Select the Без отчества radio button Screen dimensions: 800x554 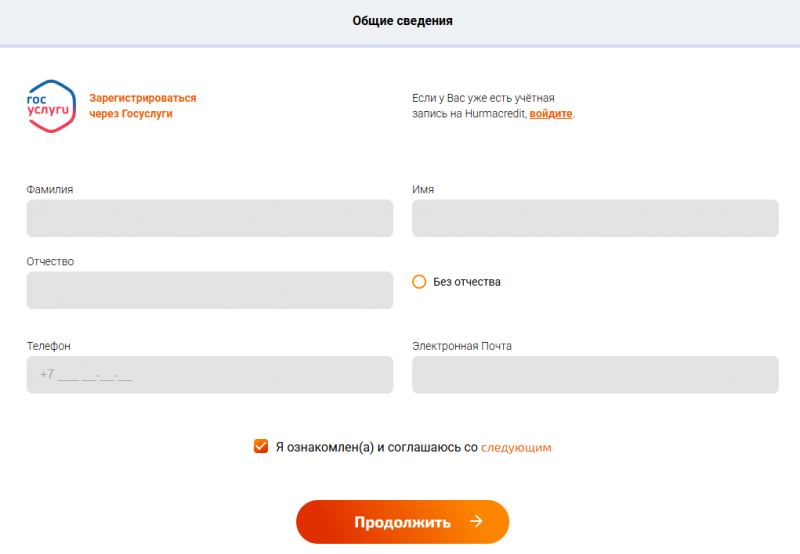coord(420,282)
